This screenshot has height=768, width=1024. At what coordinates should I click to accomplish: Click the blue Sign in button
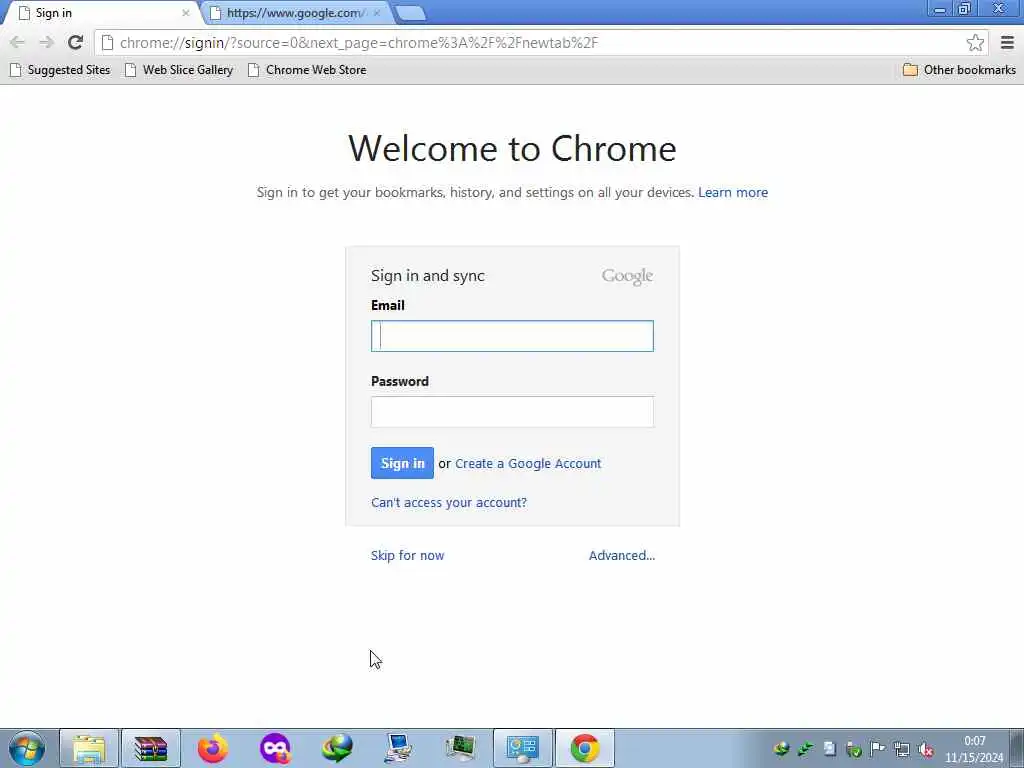click(x=402, y=463)
